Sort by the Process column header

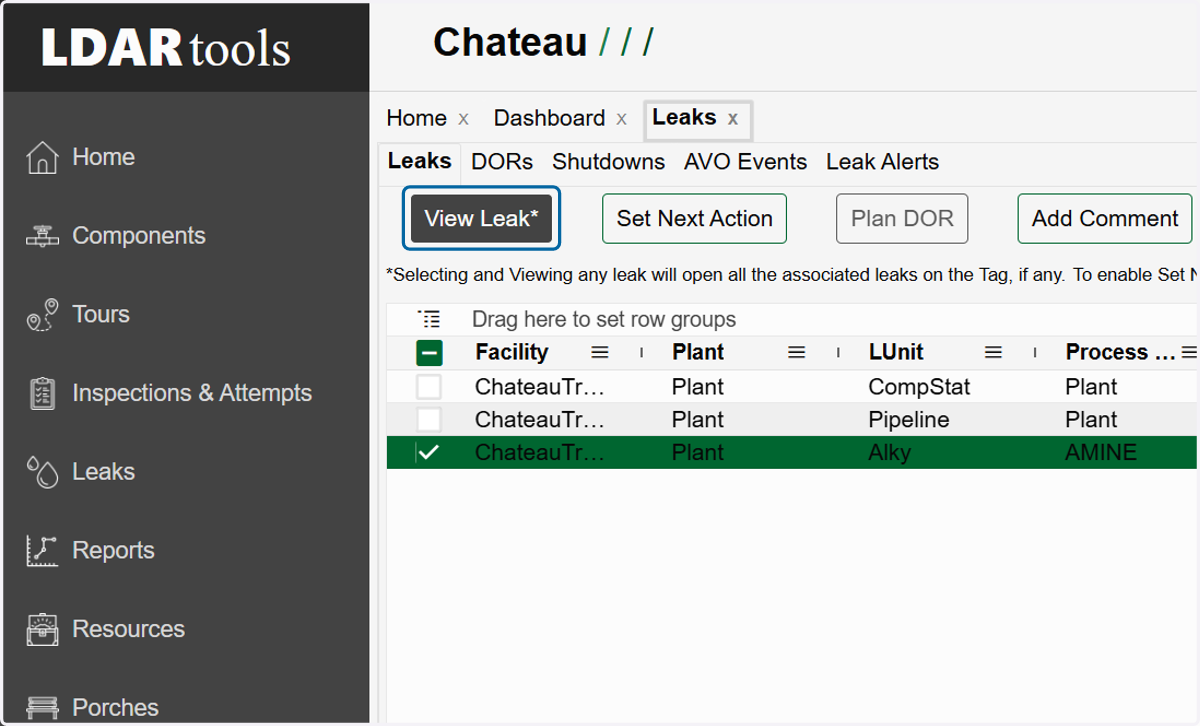1120,352
